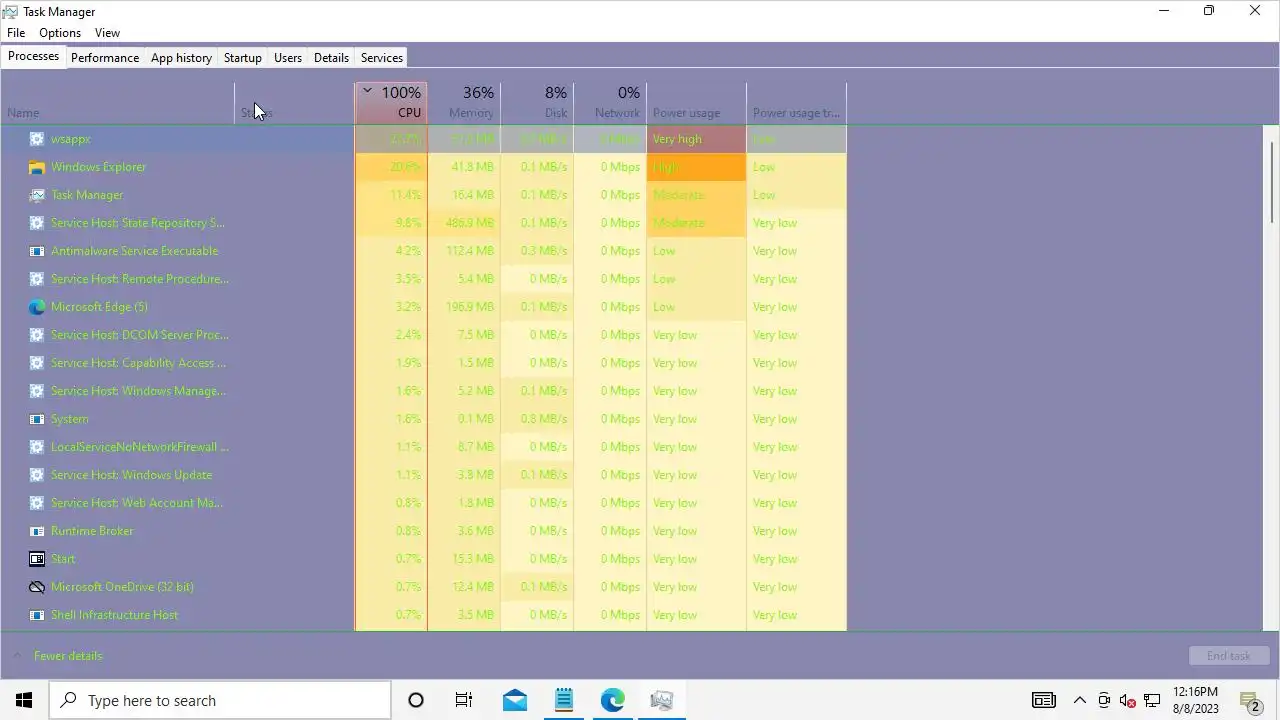Select the Runtime Broker process name

tap(92, 531)
